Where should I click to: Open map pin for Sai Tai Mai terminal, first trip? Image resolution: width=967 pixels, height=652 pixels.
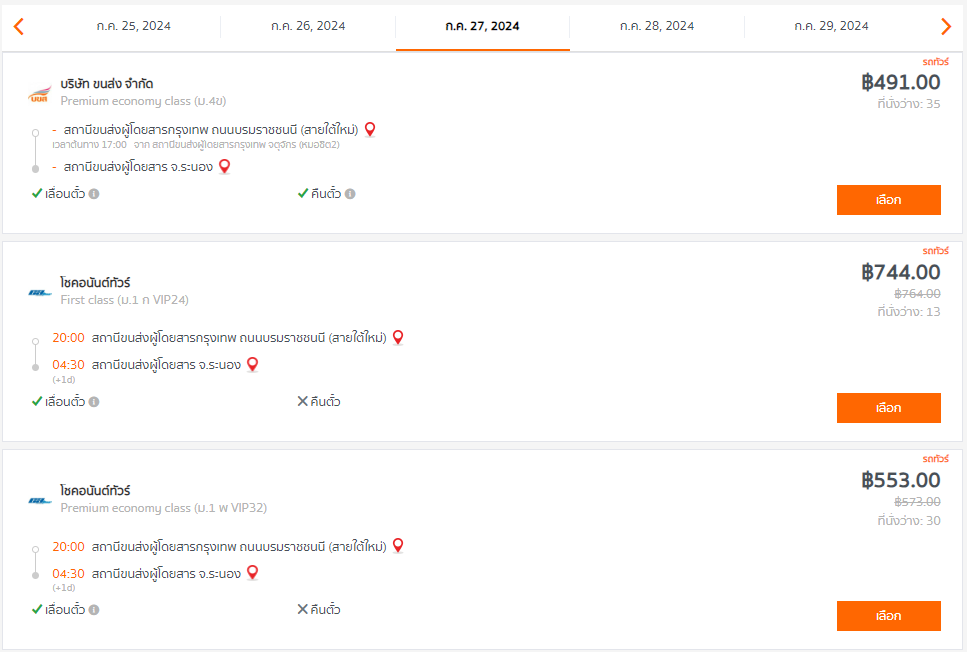pyautogui.click(x=370, y=130)
